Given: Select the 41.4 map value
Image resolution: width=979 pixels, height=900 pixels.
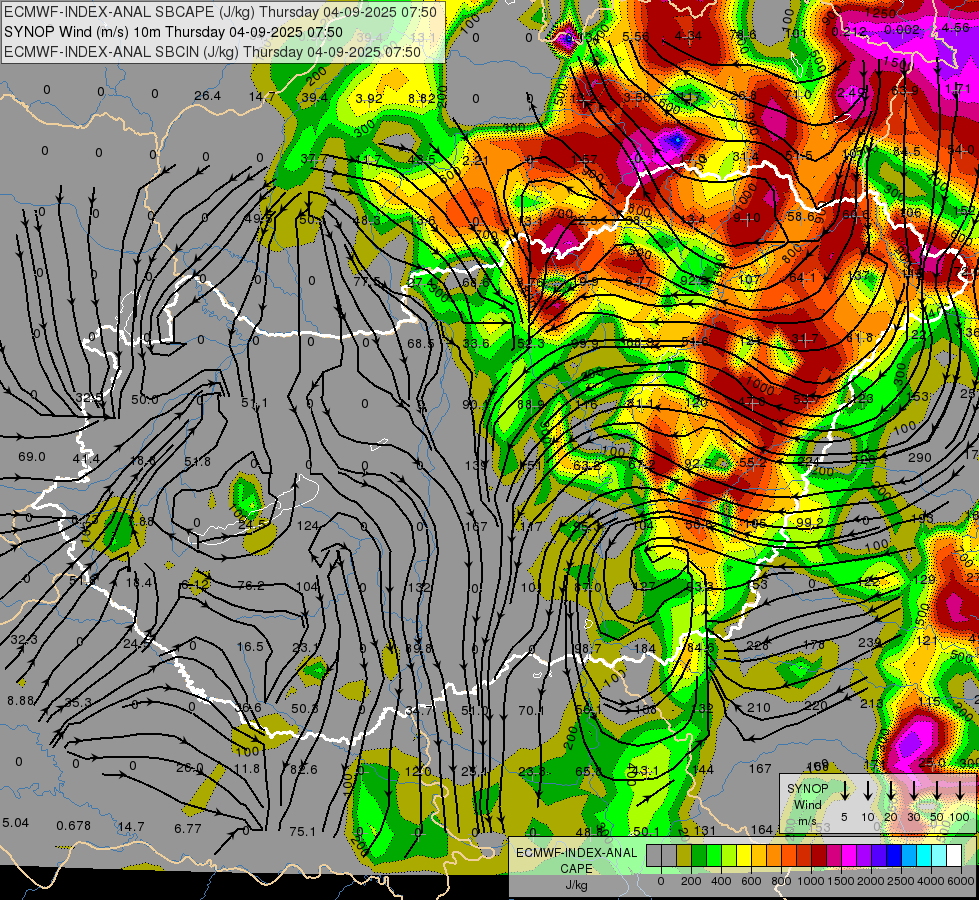Looking at the screenshot, I should [86, 459].
